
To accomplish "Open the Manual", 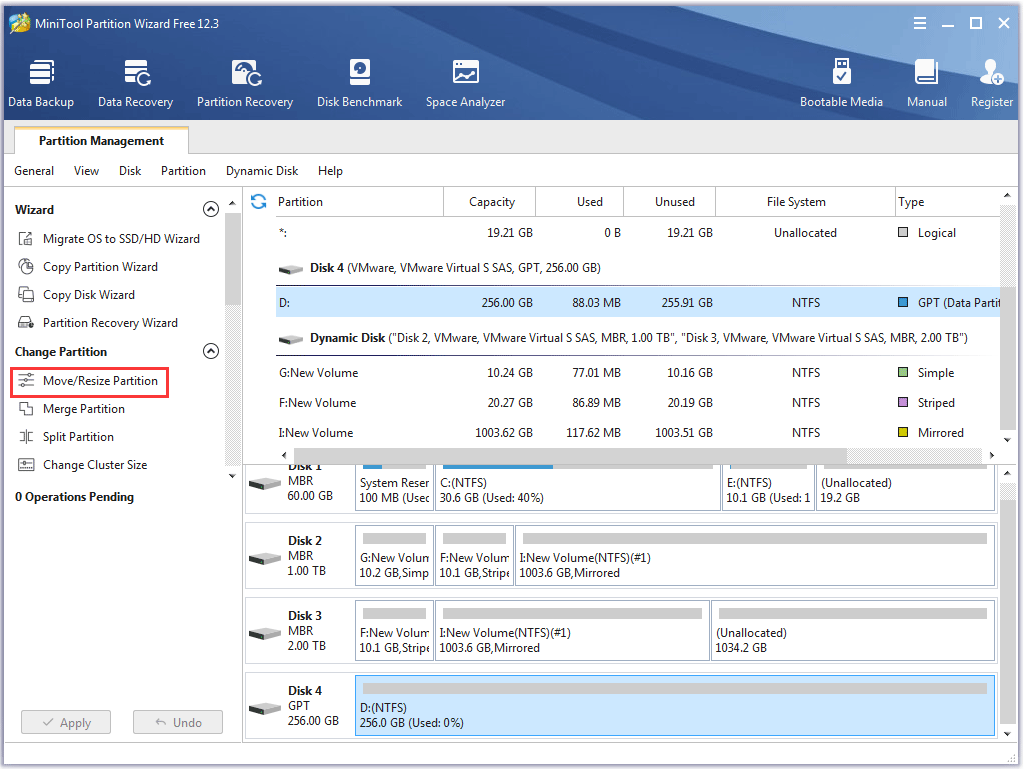I will [927, 84].
